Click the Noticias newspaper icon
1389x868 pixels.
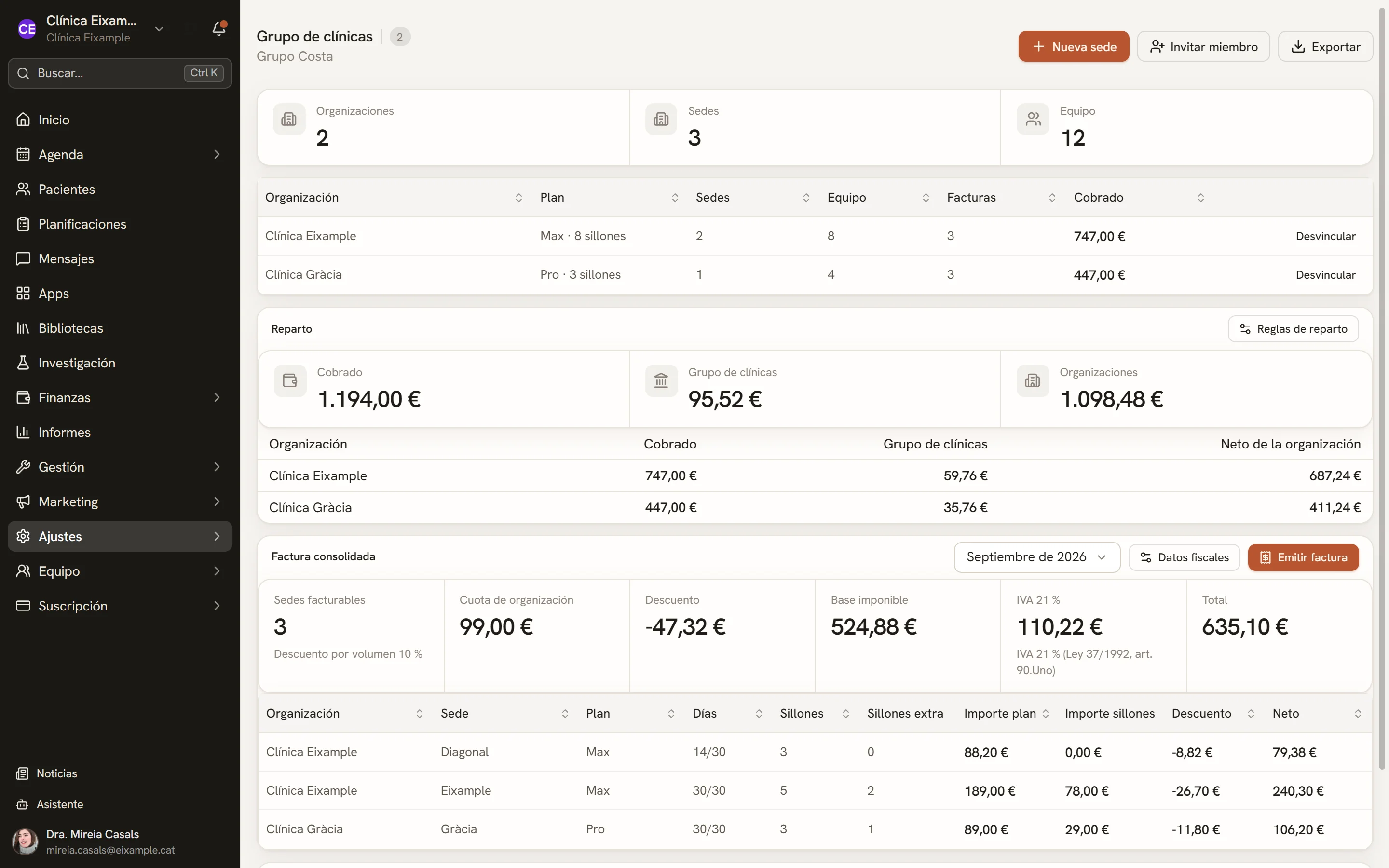click(x=22, y=773)
